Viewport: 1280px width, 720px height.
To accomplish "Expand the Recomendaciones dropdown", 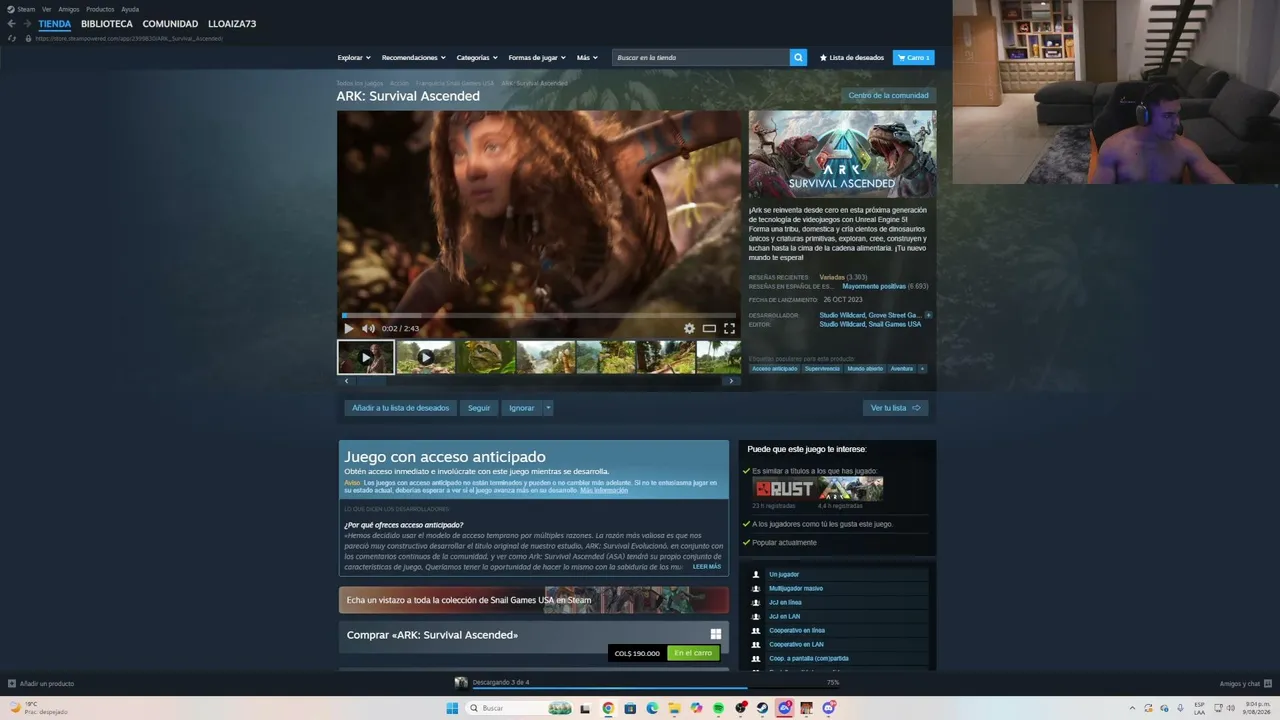I will (413, 58).
